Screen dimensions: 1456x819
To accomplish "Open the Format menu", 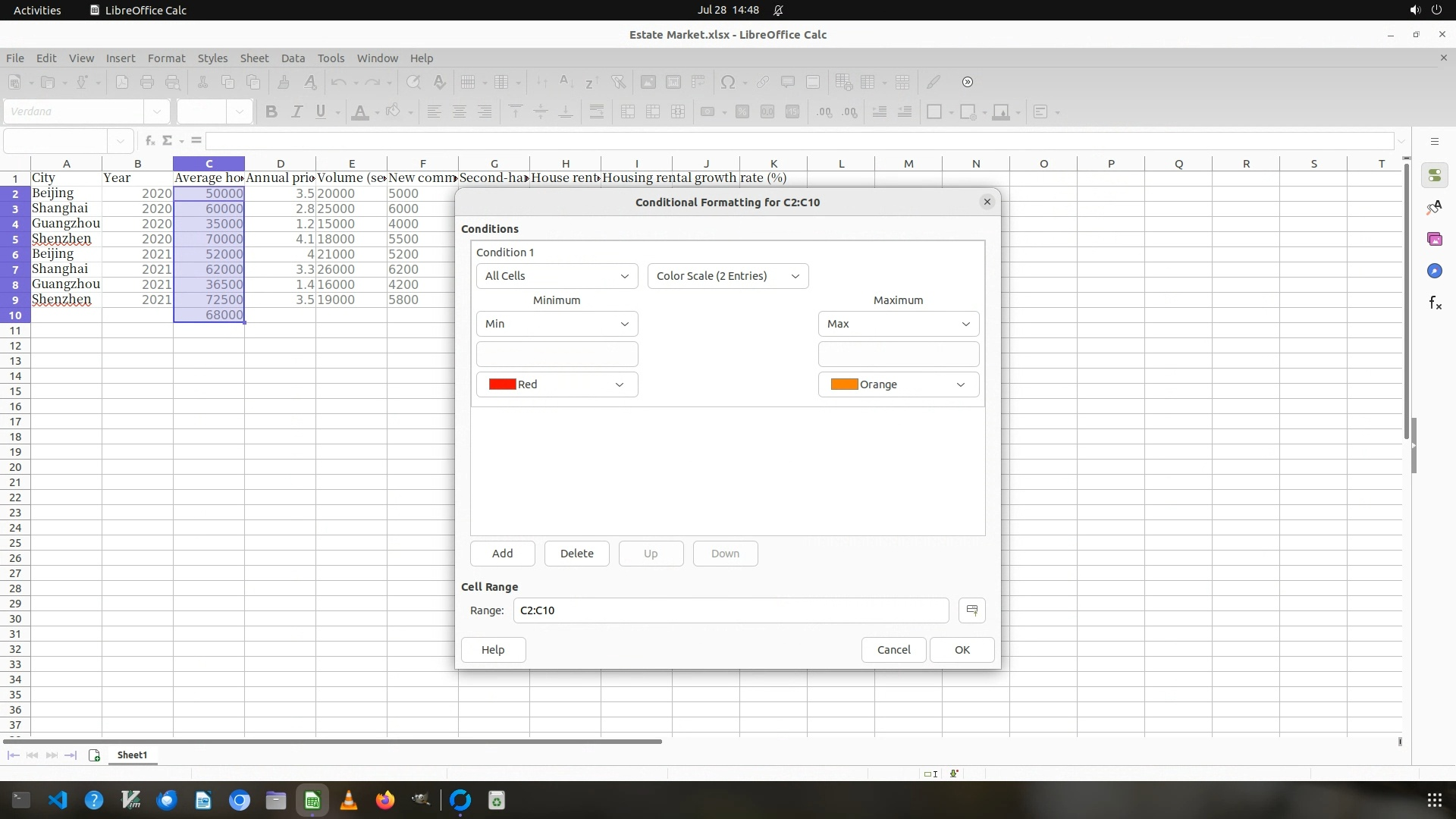I will (x=166, y=58).
